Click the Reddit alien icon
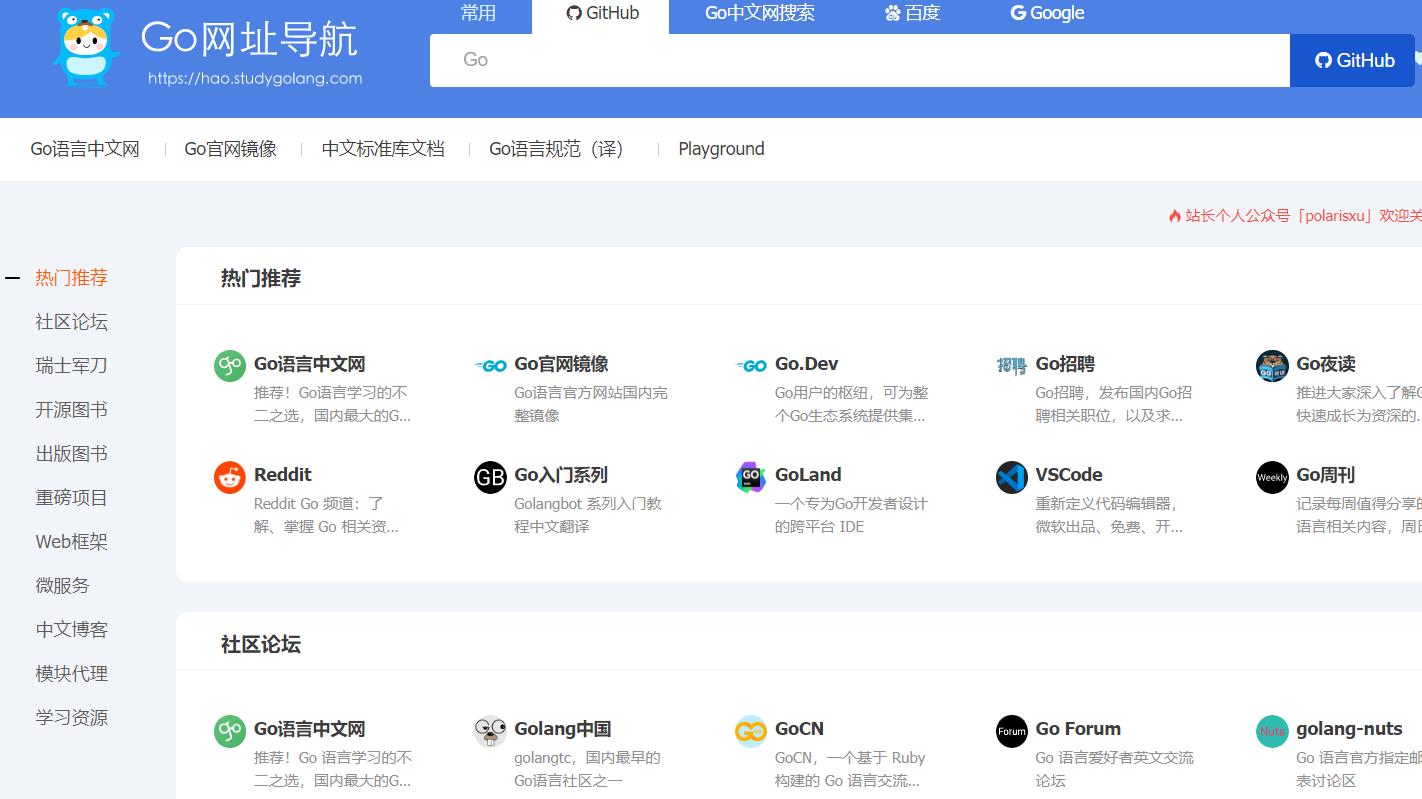 pos(230,477)
